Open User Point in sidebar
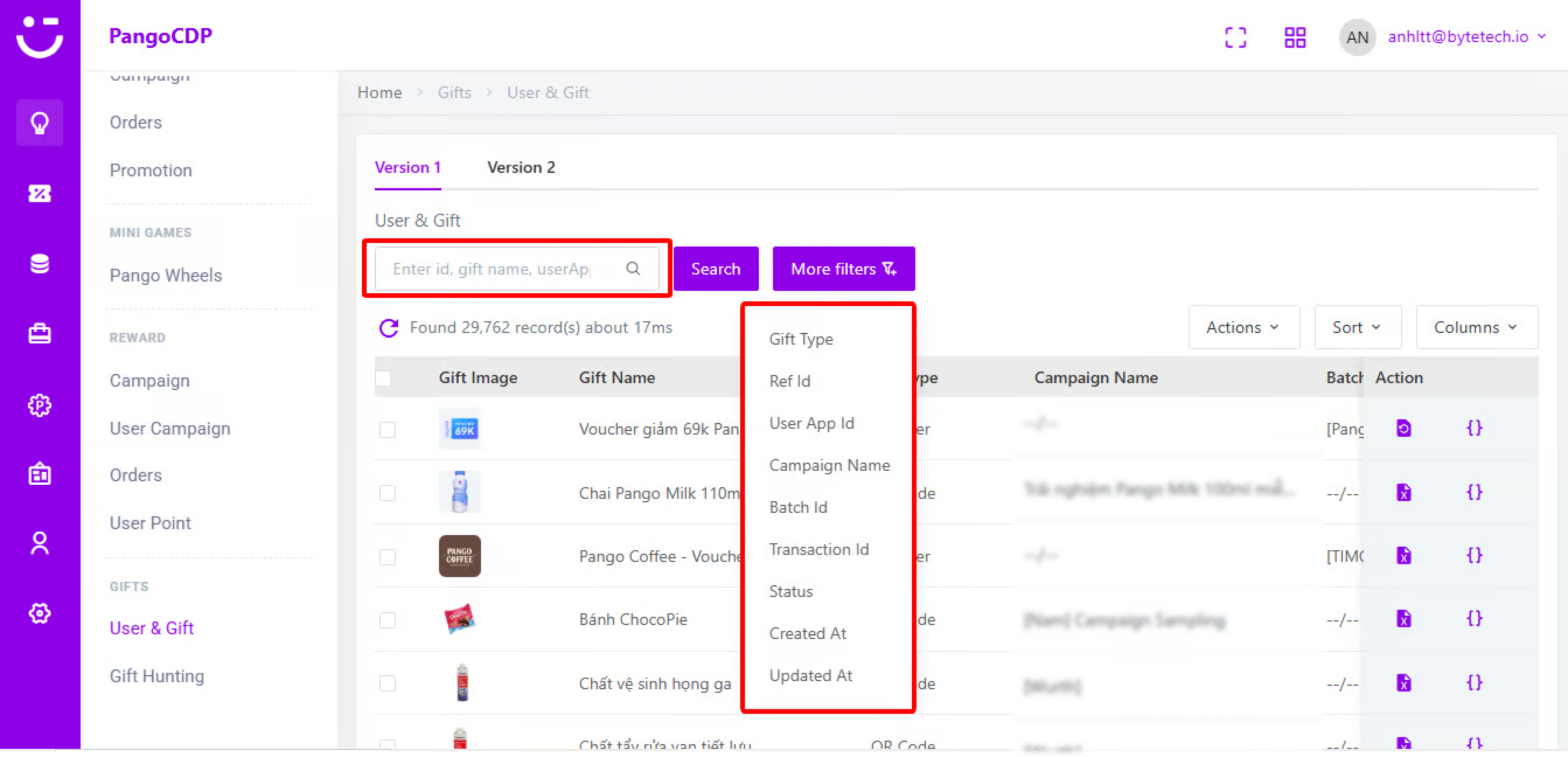Image resolution: width=1568 pixels, height=757 pixels. coord(150,523)
